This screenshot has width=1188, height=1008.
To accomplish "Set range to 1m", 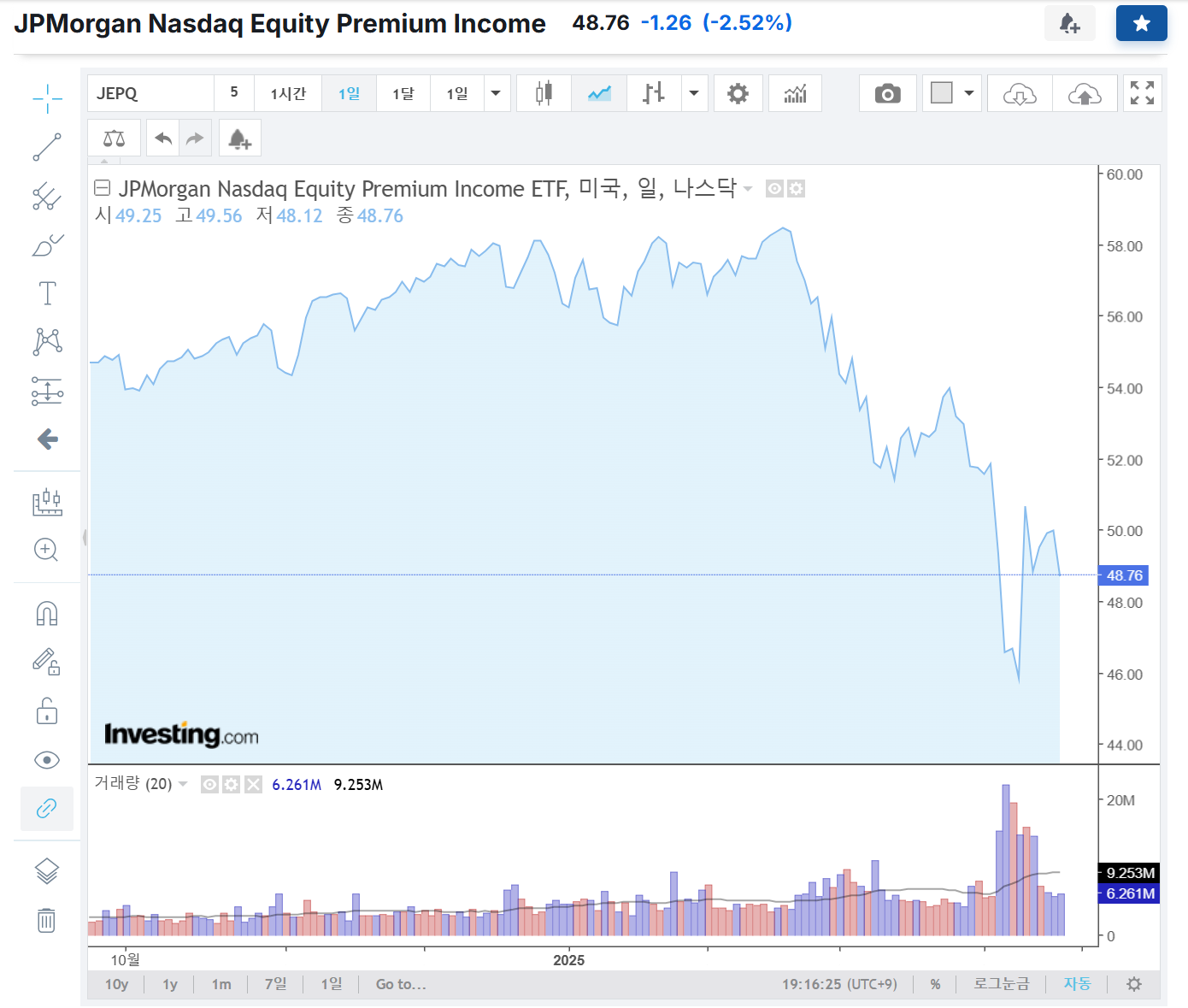I will 221,984.
